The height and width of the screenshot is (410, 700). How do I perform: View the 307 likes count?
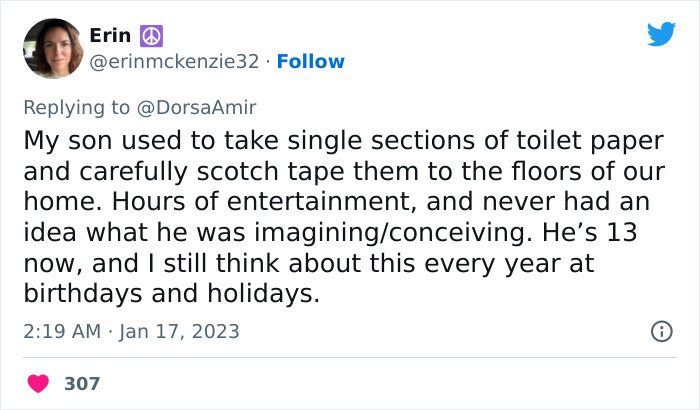pyautogui.click(x=82, y=383)
